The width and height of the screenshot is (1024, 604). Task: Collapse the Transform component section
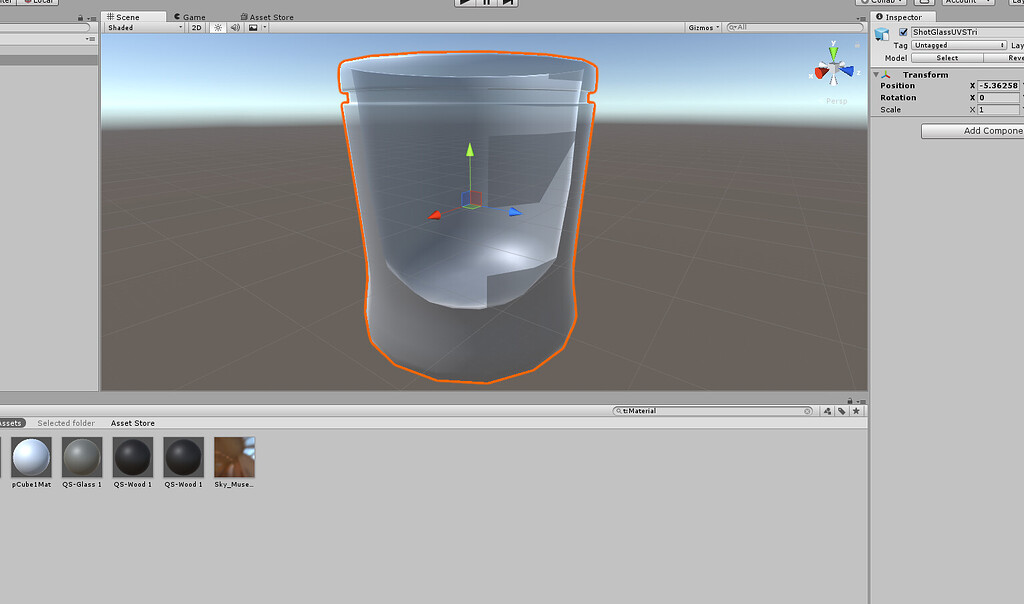click(x=877, y=73)
